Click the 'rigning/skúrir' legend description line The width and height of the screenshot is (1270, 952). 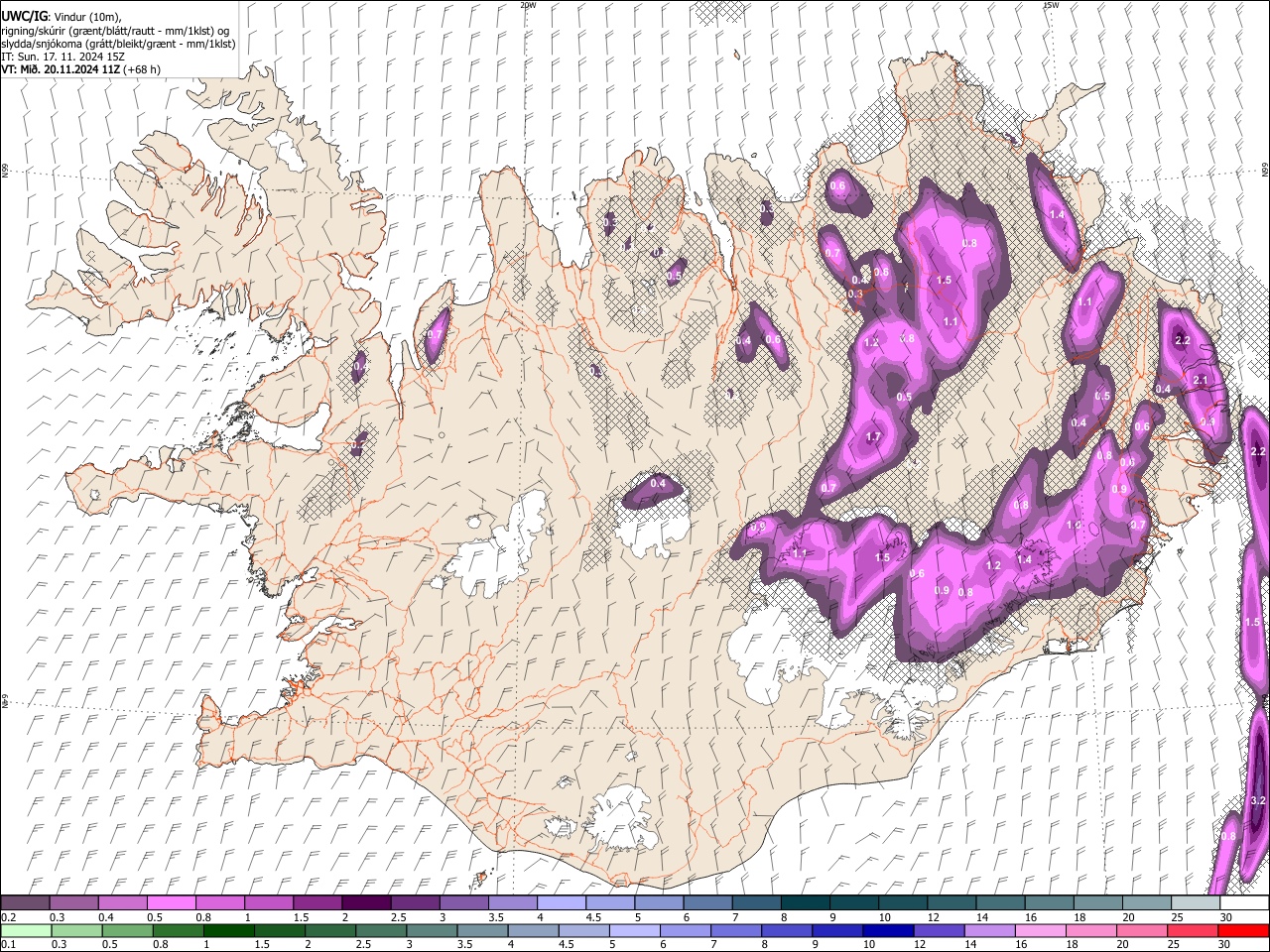(x=115, y=31)
